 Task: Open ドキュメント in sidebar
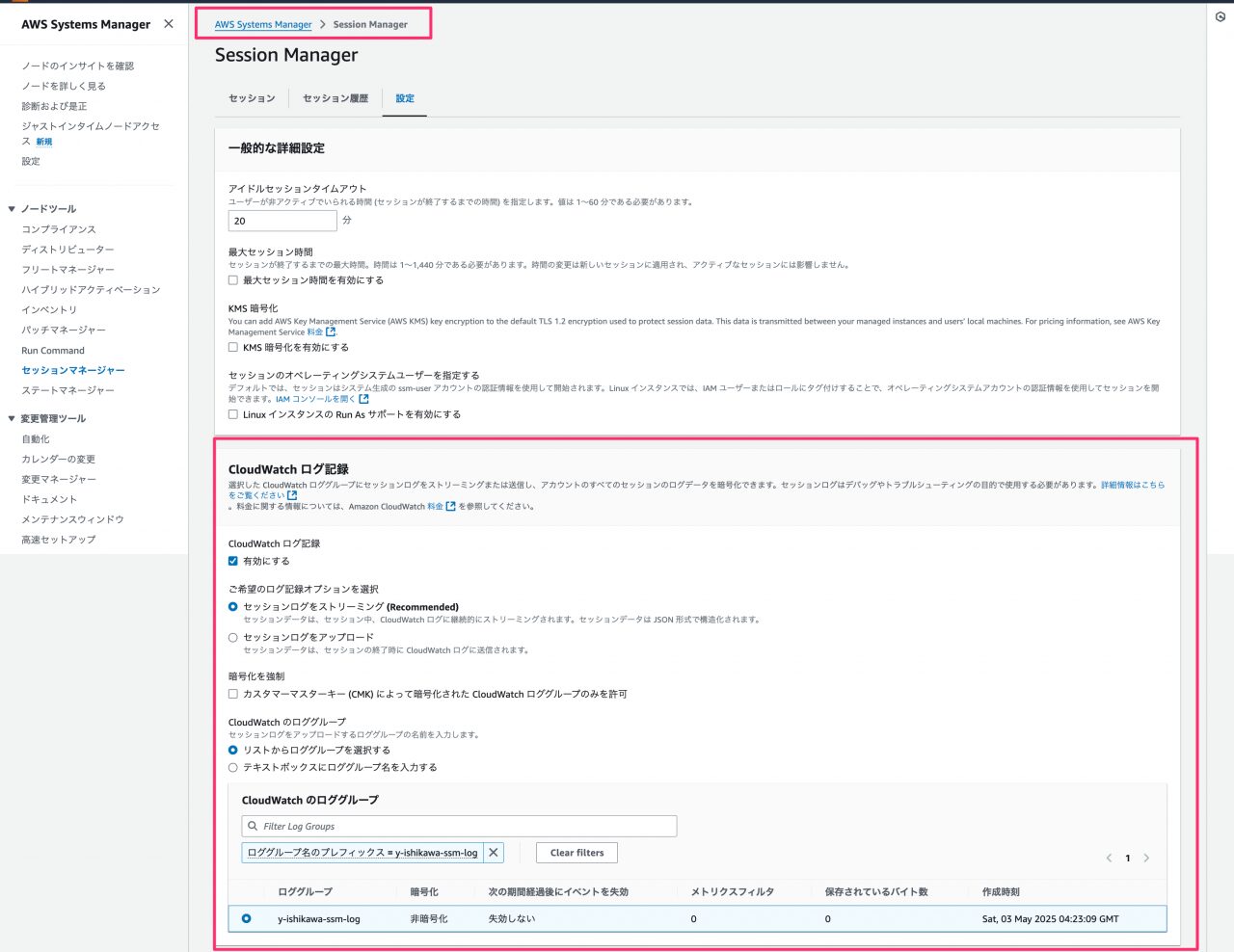[49, 500]
